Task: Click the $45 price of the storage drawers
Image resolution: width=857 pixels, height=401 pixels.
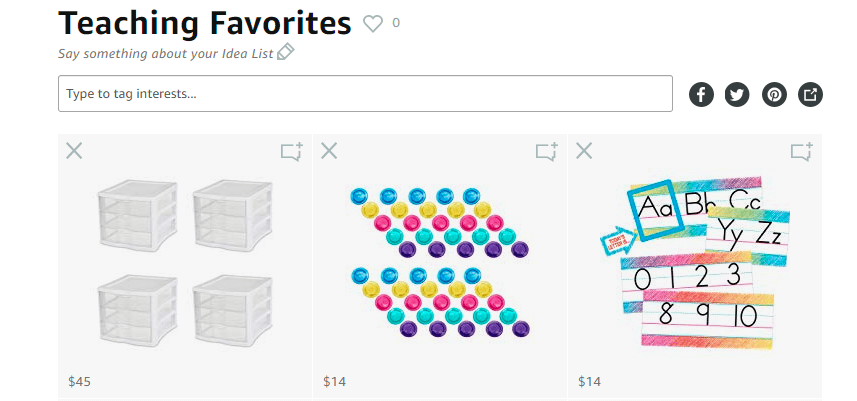Action: pyautogui.click(x=78, y=381)
